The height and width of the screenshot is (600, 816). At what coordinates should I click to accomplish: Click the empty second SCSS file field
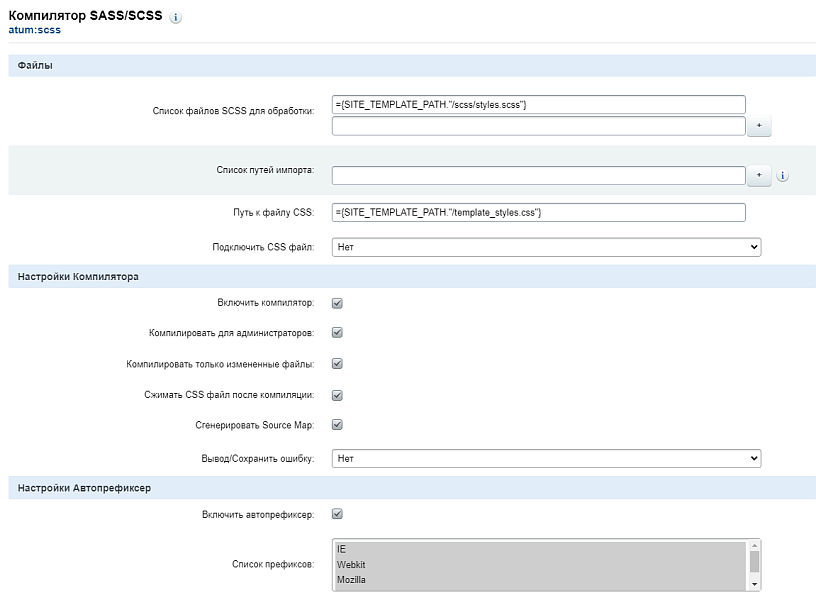point(538,126)
